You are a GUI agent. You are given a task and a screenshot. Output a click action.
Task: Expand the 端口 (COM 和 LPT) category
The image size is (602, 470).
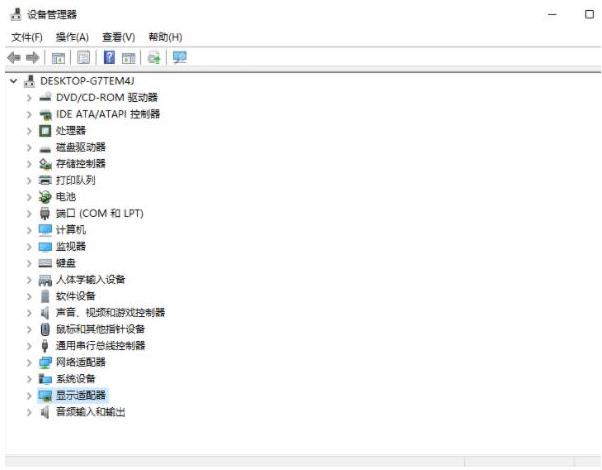29,213
